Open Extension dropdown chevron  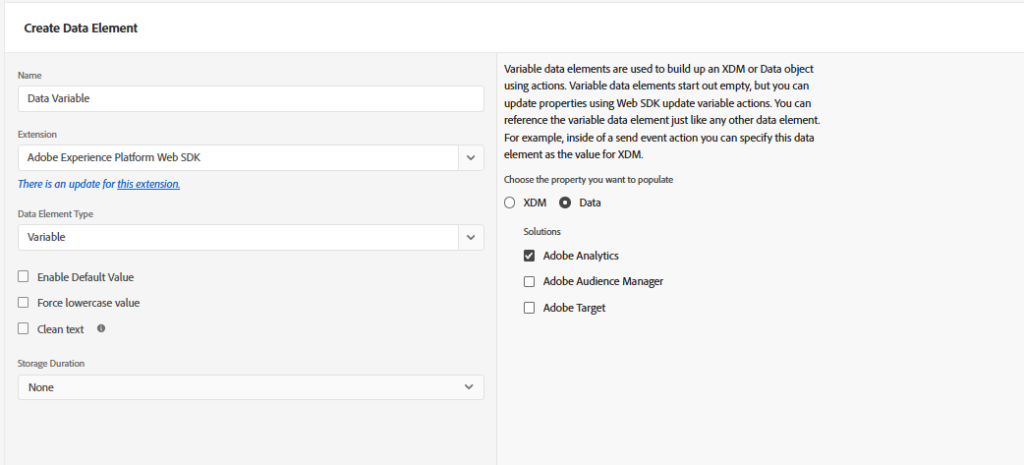(x=471, y=157)
